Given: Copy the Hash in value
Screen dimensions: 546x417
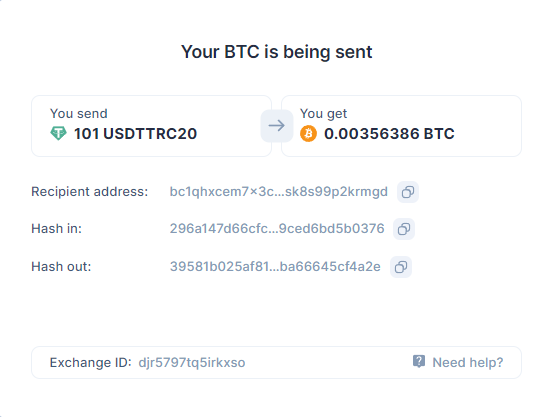Looking at the screenshot, I should (404, 229).
